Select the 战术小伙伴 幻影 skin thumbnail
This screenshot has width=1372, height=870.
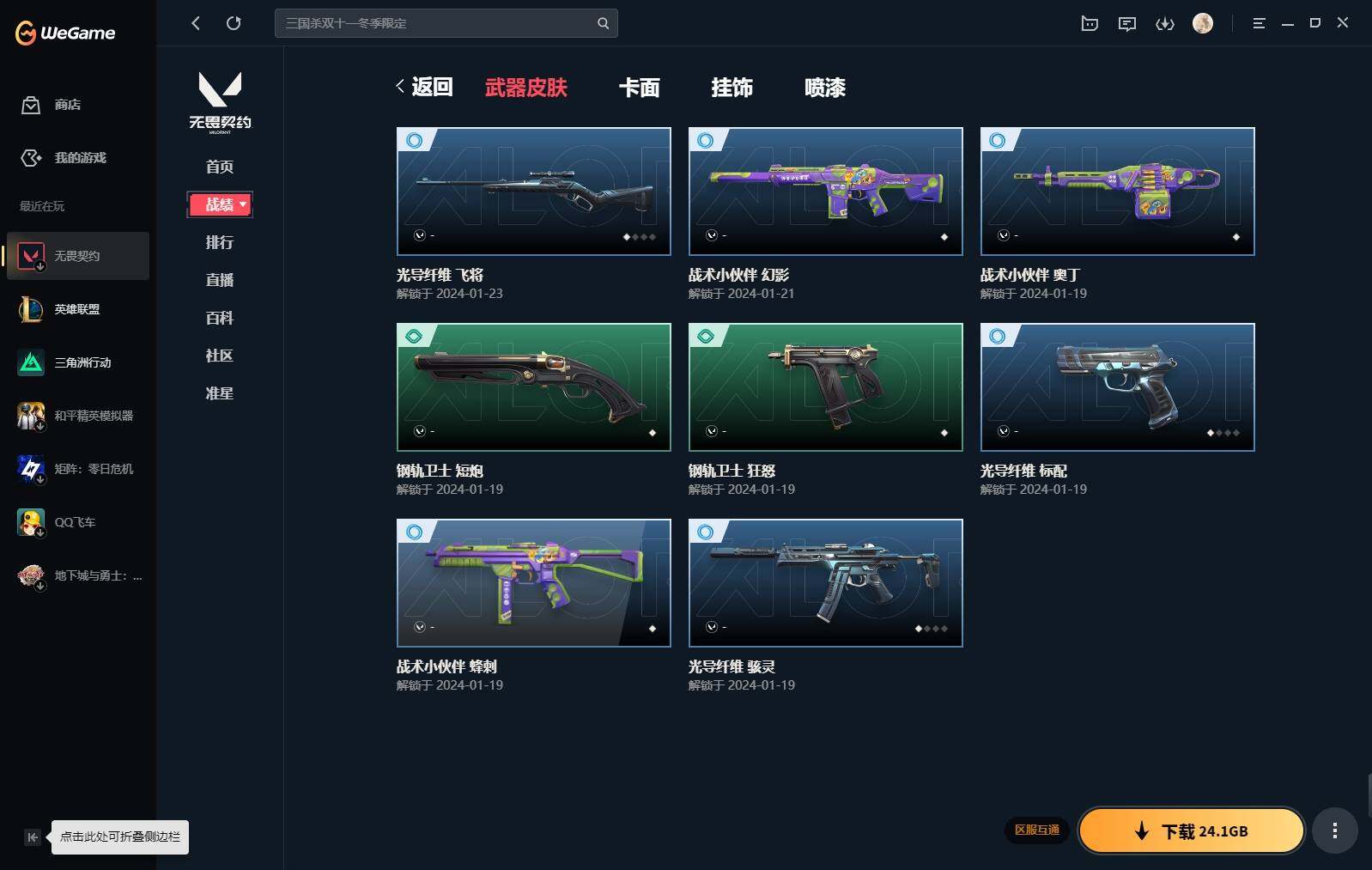(x=826, y=192)
